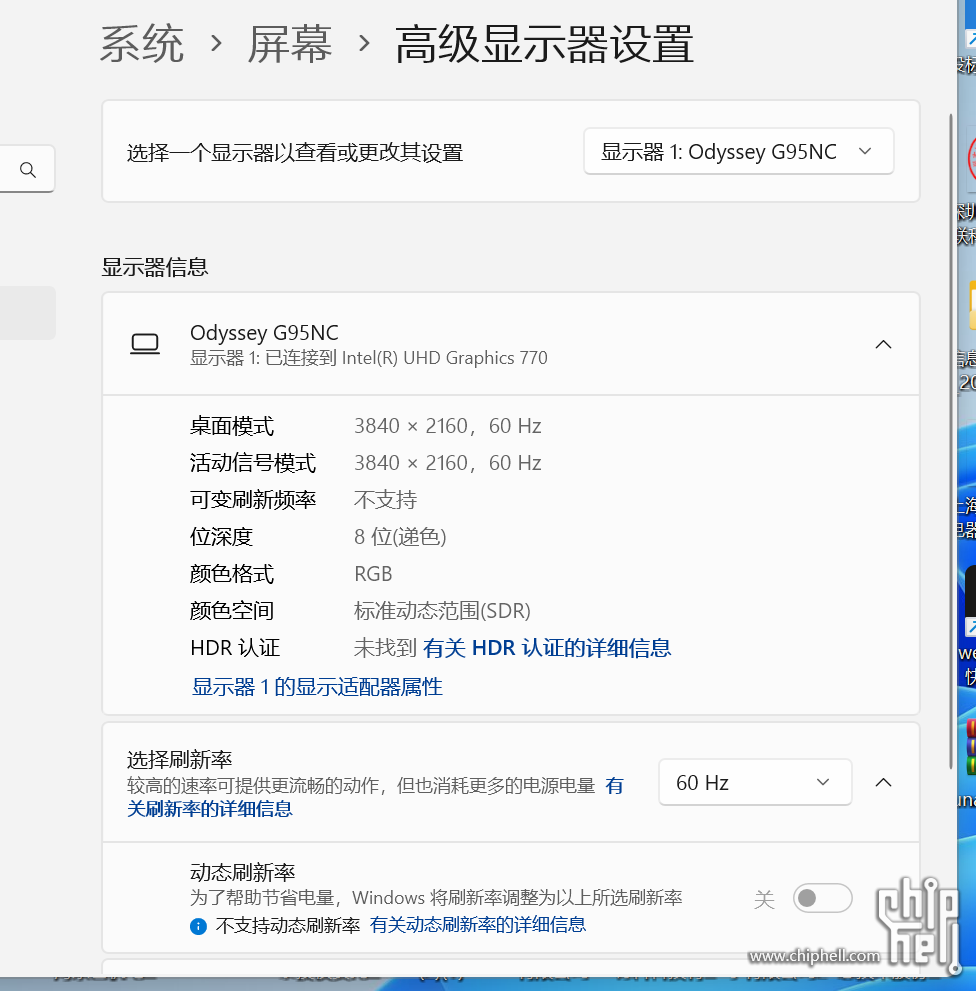Open 有关动态刷新率的详细信息 link

click(478, 925)
